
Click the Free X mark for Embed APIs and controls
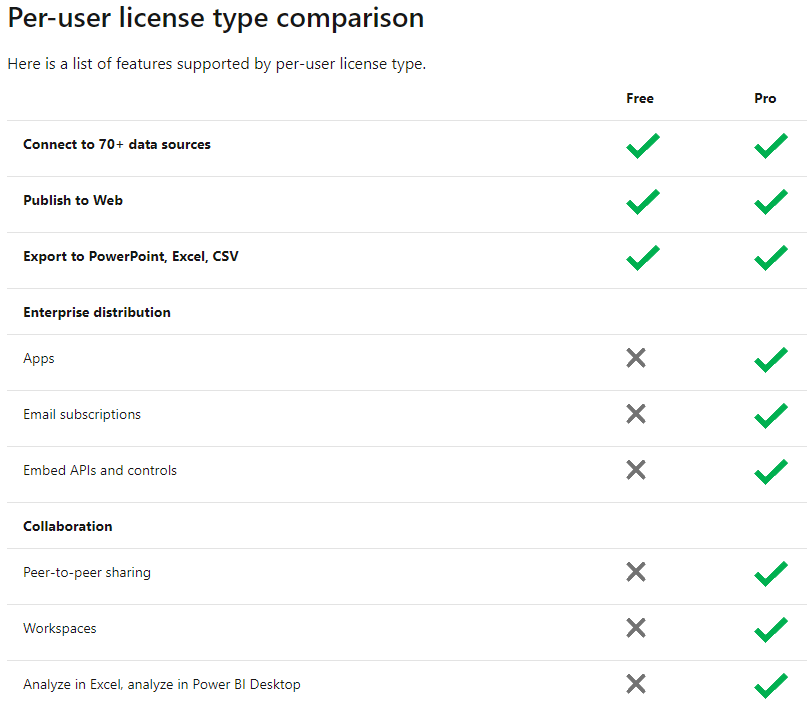pyautogui.click(x=636, y=470)
